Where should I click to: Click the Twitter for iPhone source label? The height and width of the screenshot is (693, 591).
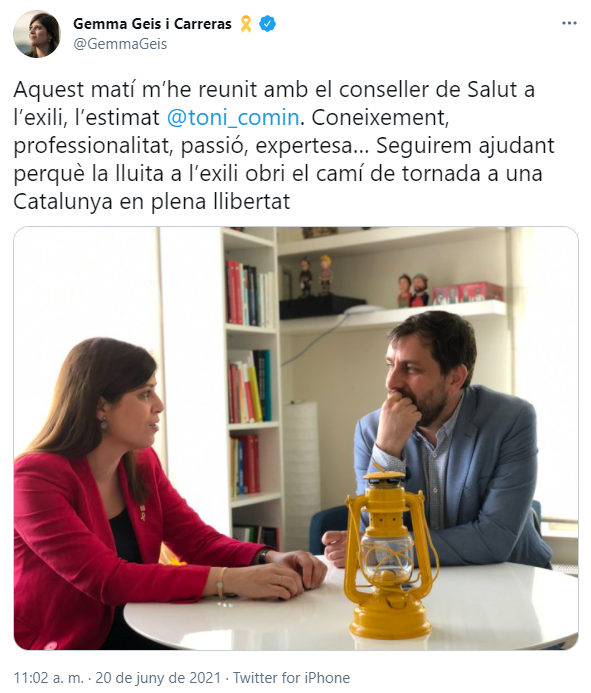click(291, 678)
